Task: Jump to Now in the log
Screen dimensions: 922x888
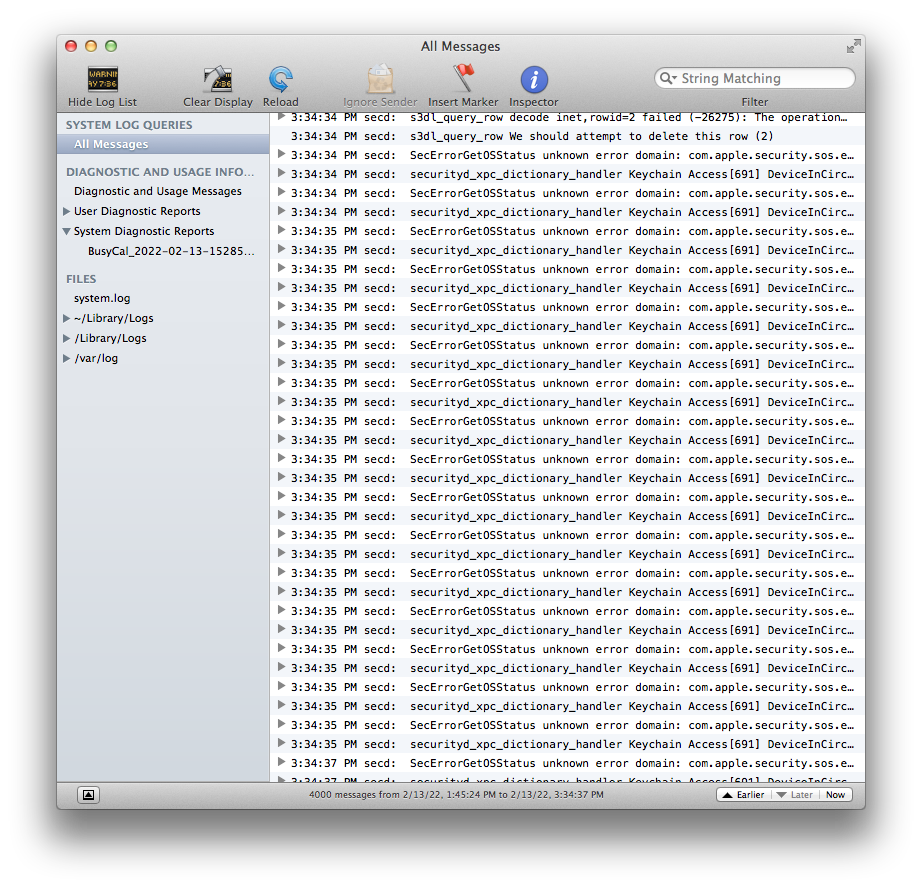Action: click(835, 794)
